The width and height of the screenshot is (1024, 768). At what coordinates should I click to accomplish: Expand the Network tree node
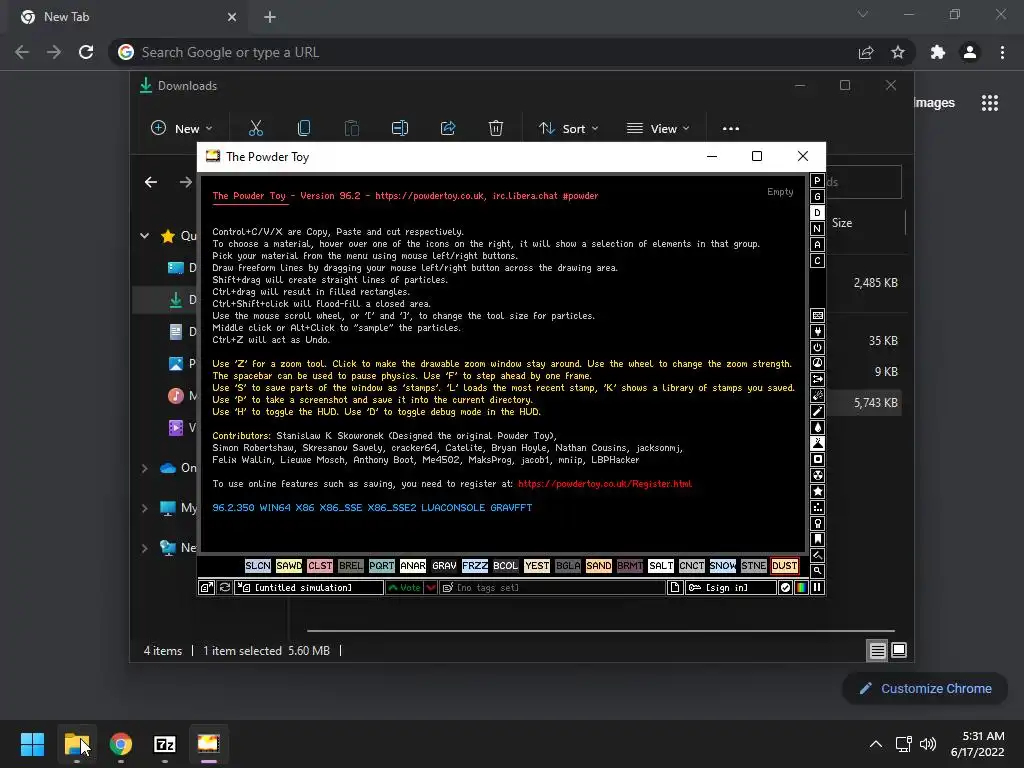(x=144, y=548)
